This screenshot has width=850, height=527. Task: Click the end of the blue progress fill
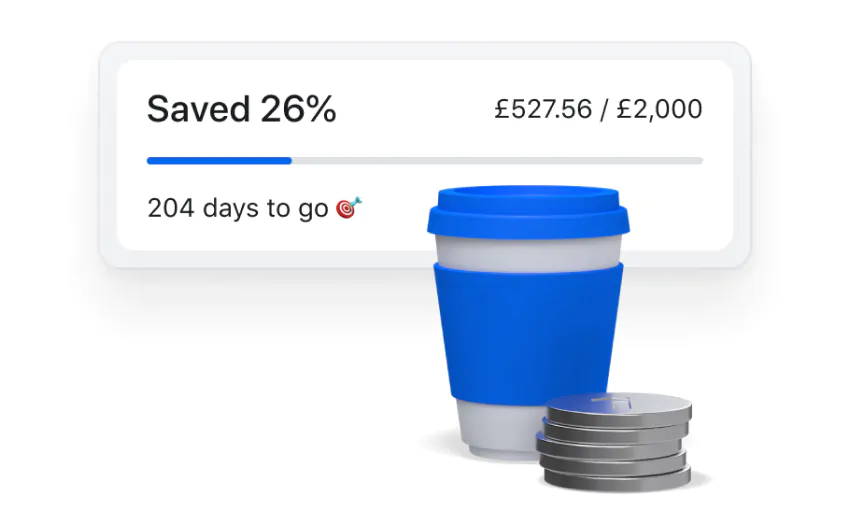point(289,160)
